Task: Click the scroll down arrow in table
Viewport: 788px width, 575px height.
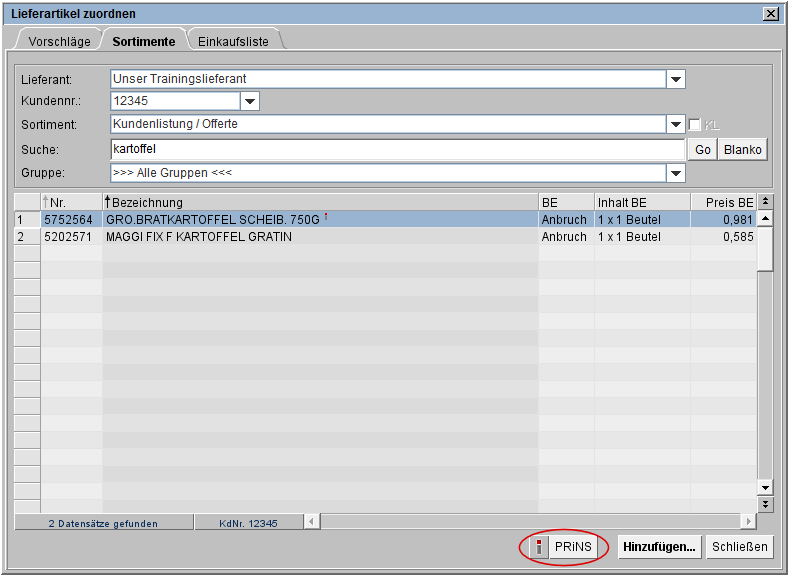Action: coord(766,488)
